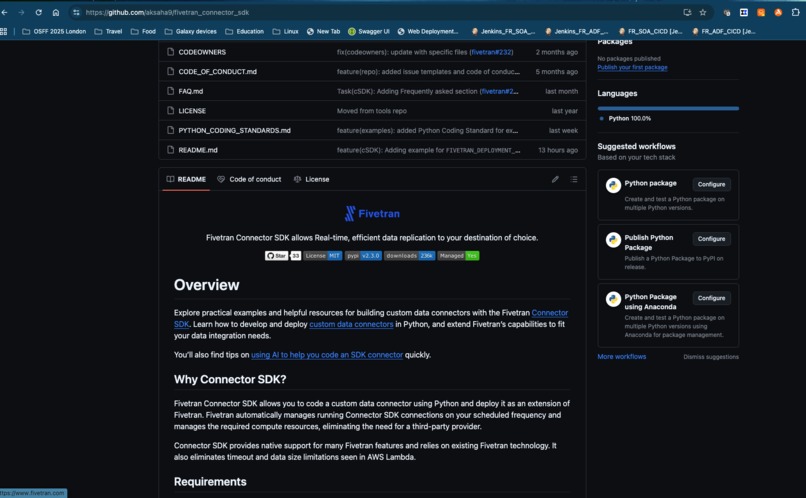The width and height of the screenshot is (806, 498).
Task: Open the browser extensions puzzle icon
Action: 796,12
